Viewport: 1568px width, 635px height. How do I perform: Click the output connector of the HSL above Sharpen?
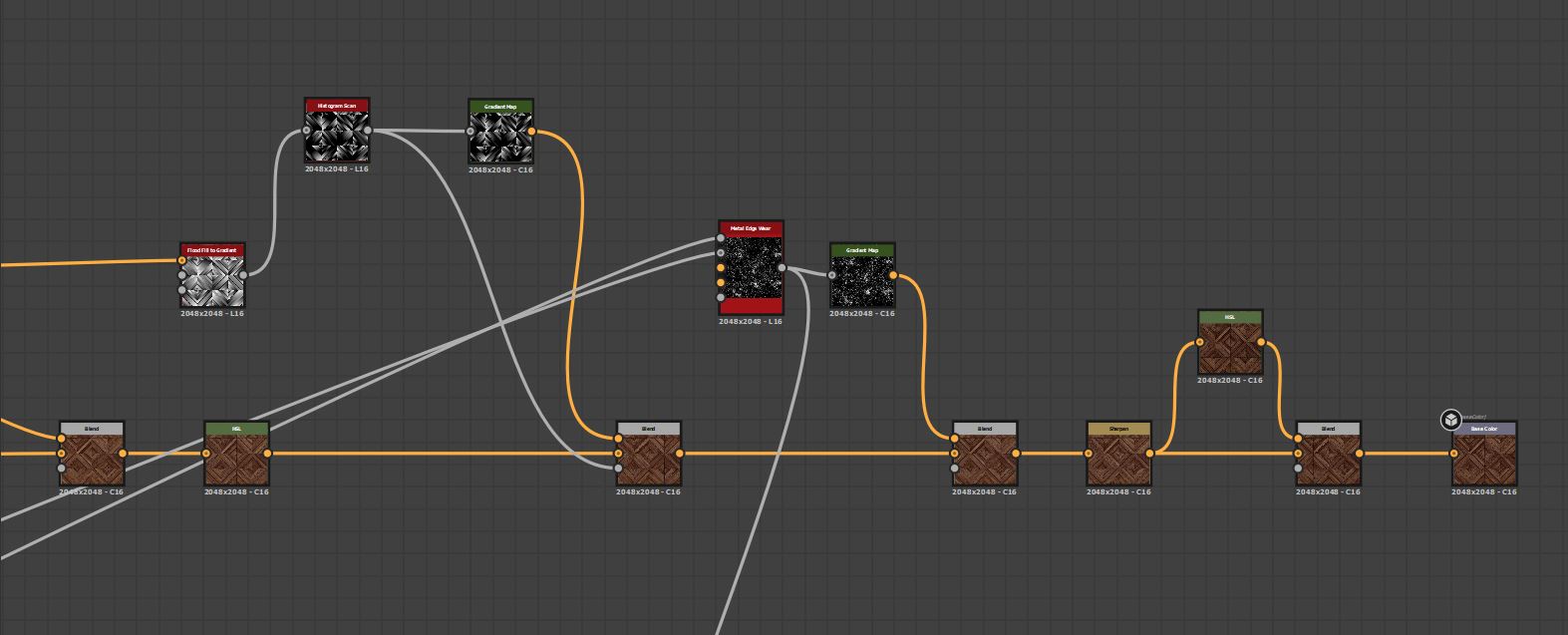coord(1261,342)
